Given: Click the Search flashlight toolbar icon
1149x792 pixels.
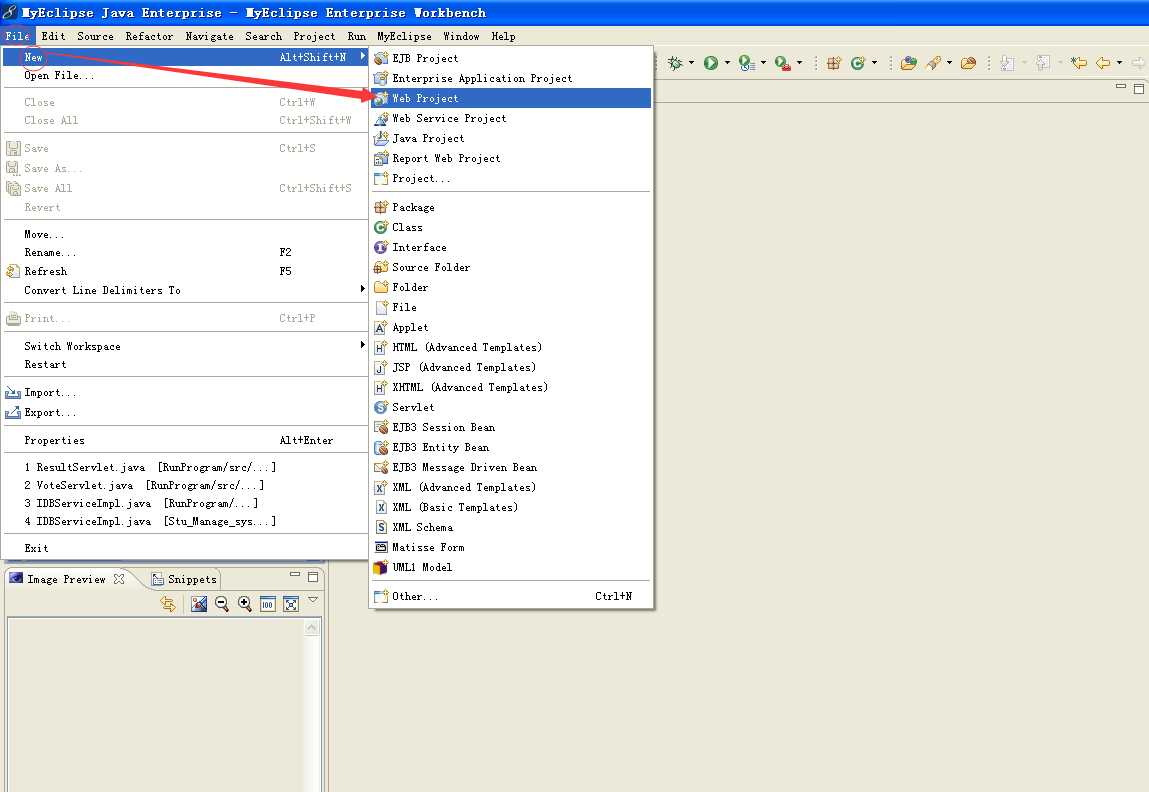Looking at the screenshot, I should point(934,63).
